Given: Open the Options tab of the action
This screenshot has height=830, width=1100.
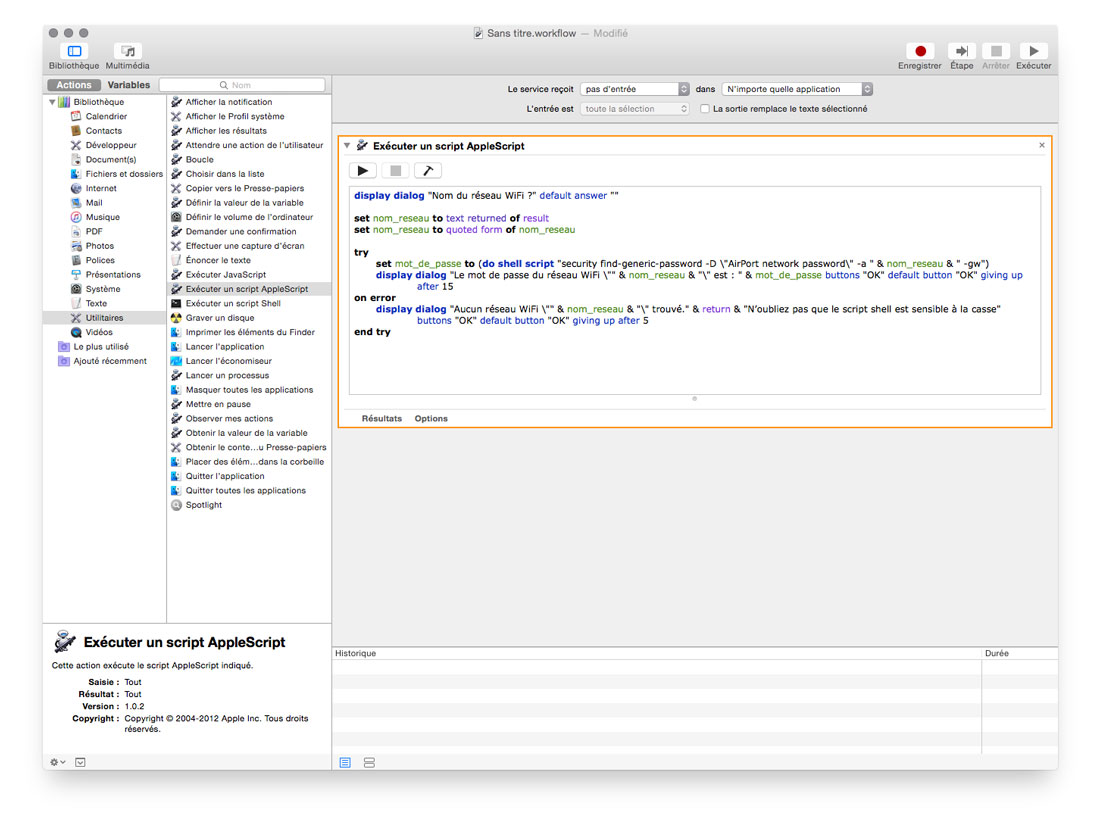Looking at the screenshot, I should coord(431,418).
